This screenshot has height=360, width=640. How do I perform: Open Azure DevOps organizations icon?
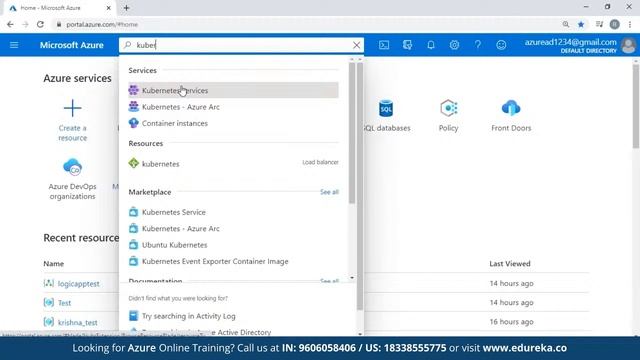pyautogui.click(x=72, y=167)
